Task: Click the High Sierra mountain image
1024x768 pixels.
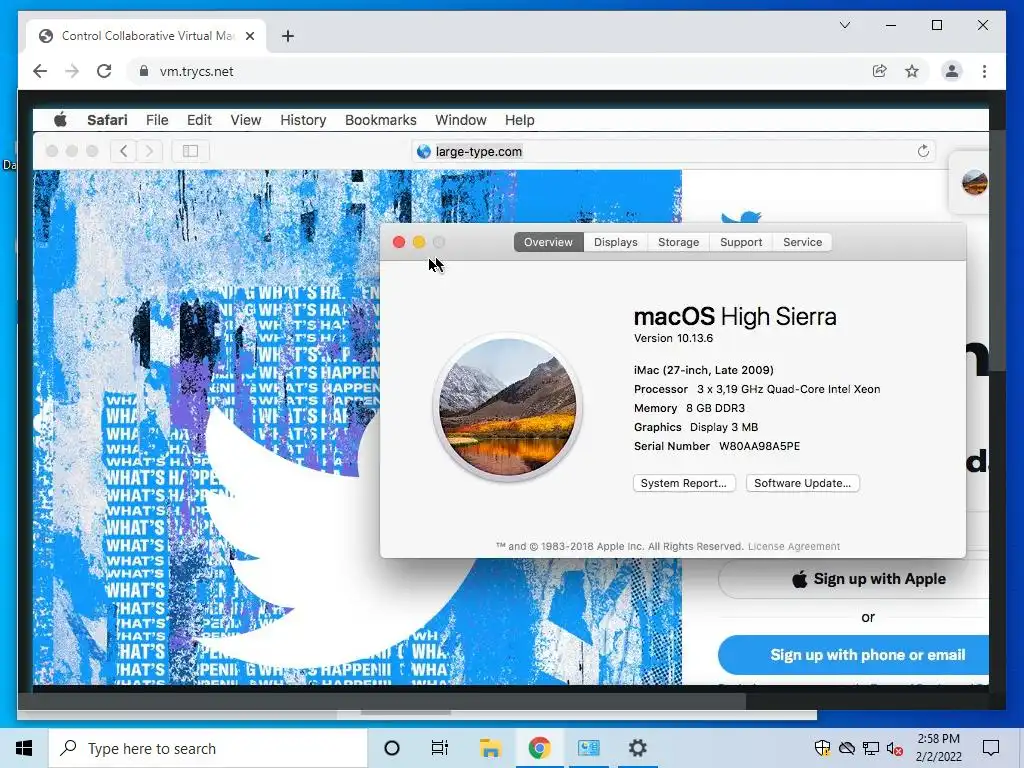Action: pyautogui.click(x=507, y=407)
